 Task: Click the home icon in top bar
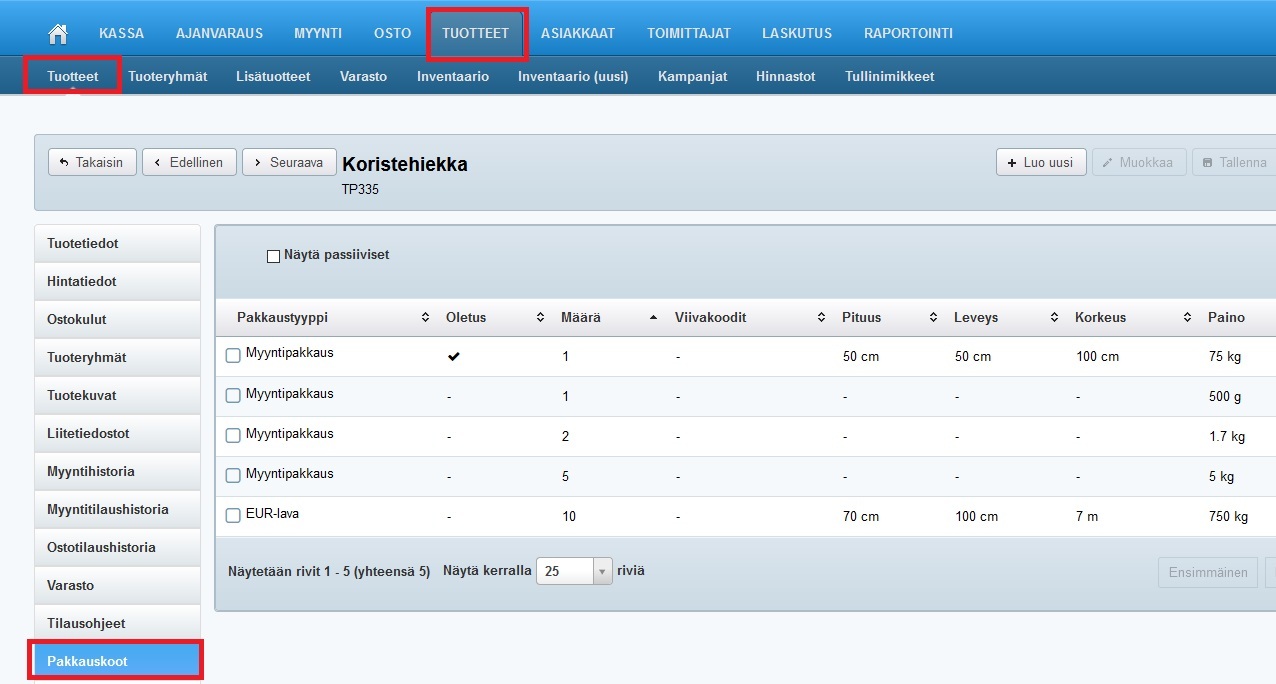tap(58, 33)
